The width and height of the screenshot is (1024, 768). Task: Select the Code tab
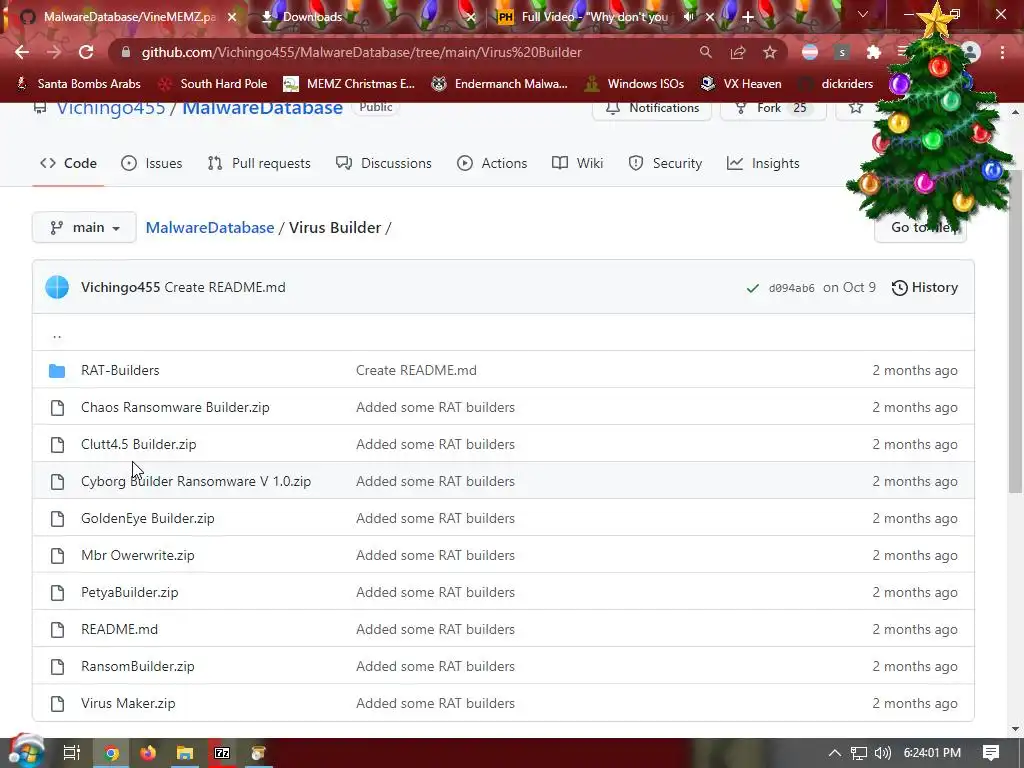(68, 163)
